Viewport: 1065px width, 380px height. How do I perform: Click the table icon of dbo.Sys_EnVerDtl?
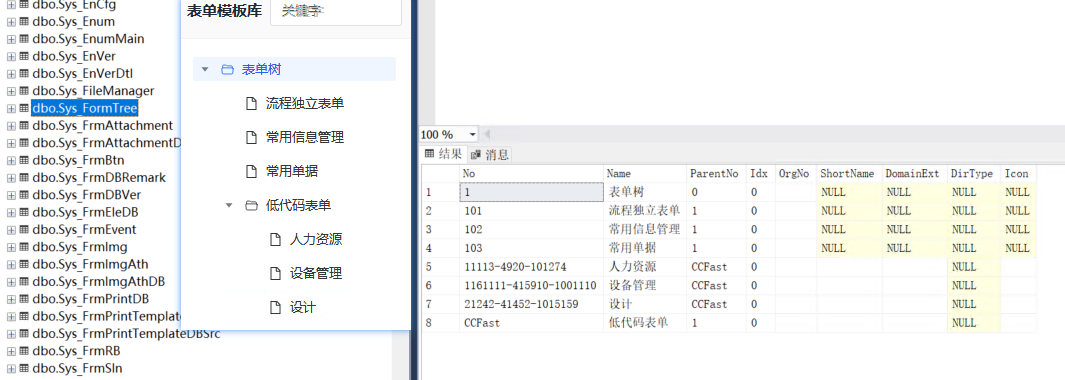click(24, 73)
